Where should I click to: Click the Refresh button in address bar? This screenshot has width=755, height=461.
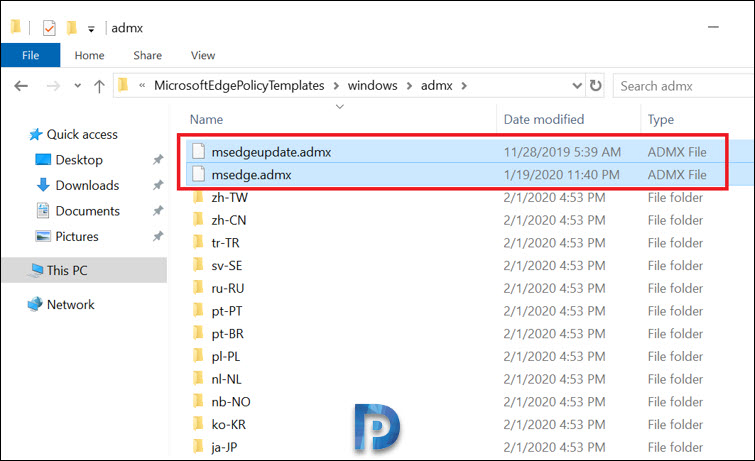point(596,86)
